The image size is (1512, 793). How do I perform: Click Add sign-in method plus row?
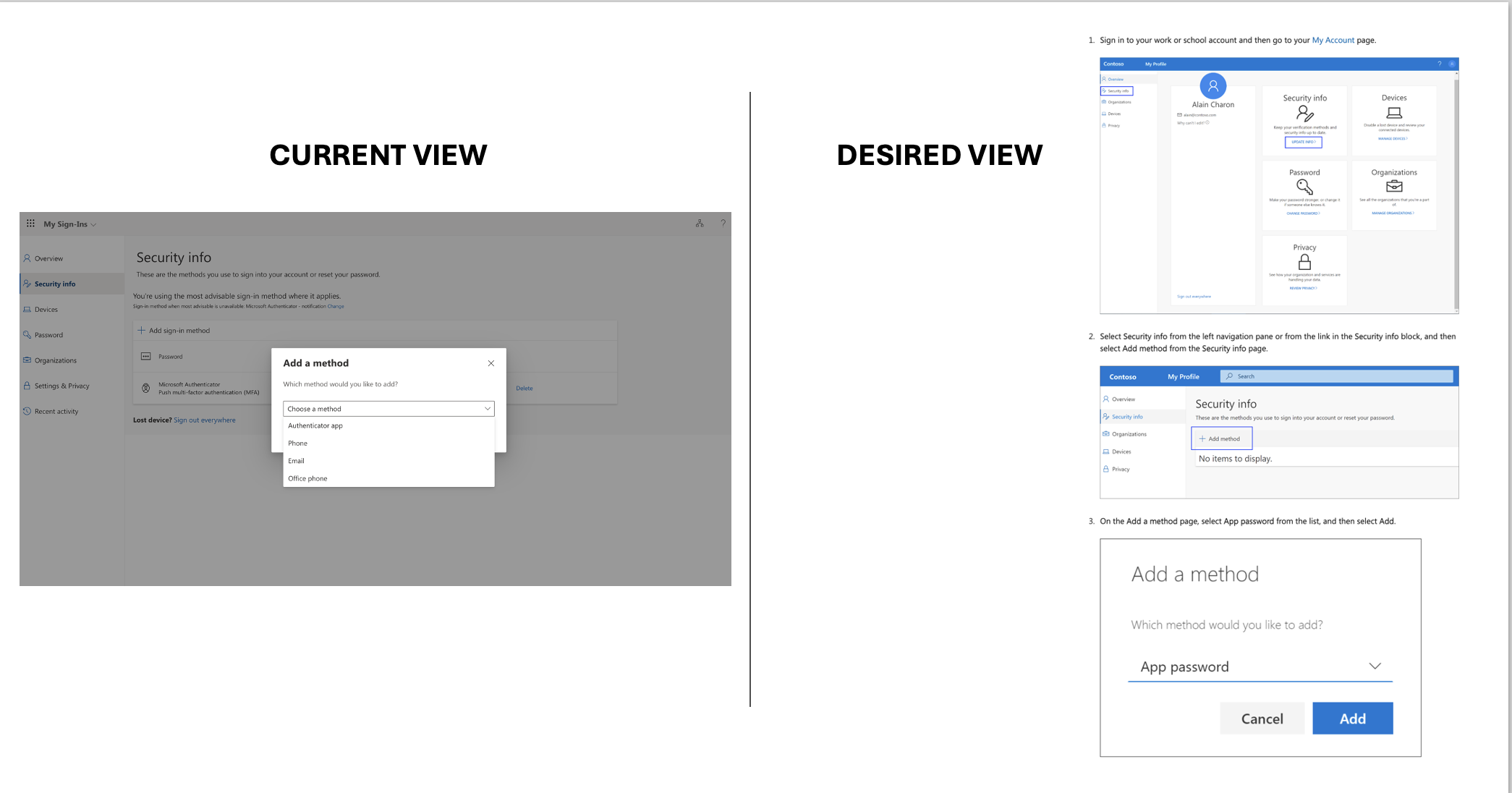click(174, 331)
